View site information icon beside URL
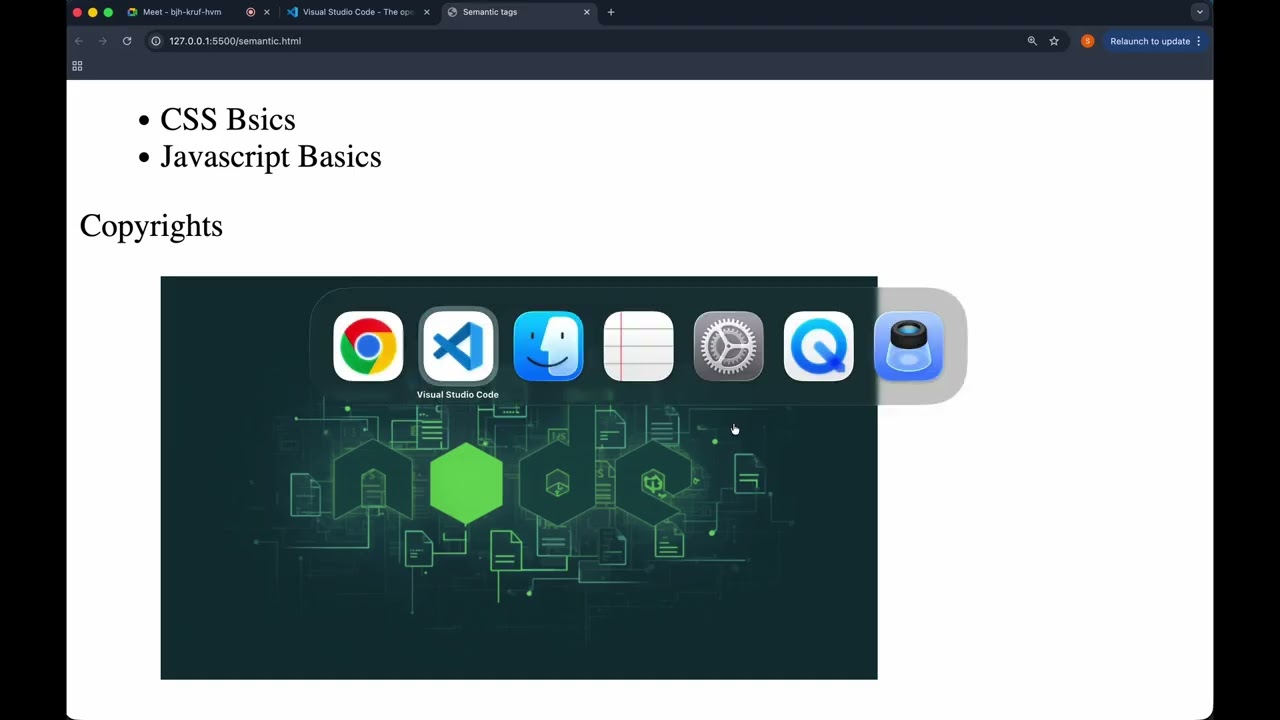Image resolution: width=1280 pixels, height=720 pixels. pyautogui.click(x=155, y=41)
